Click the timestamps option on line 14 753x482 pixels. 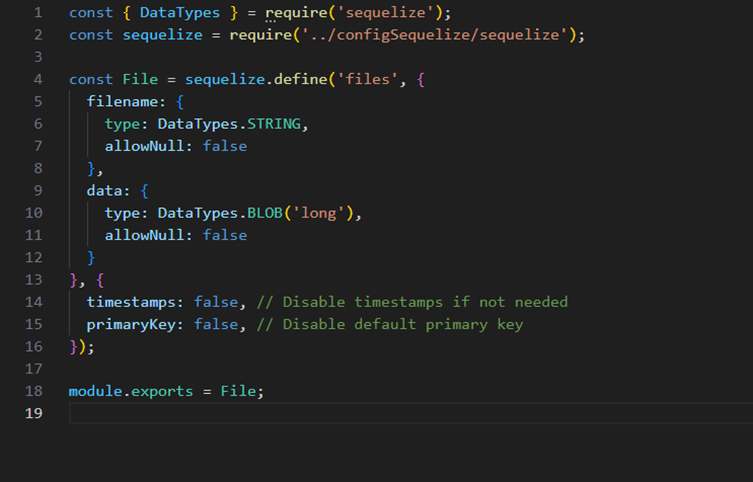point(131,302)
